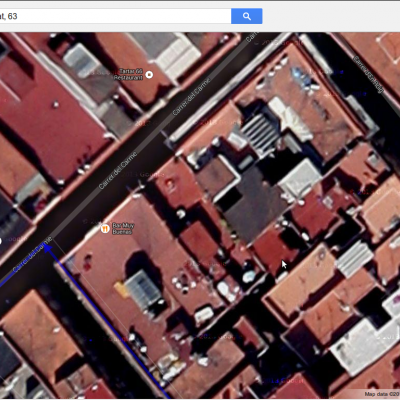Click the cut-off street label below search button
The width and height of the screenshot is (400, 400).
[x=252, y=36]
